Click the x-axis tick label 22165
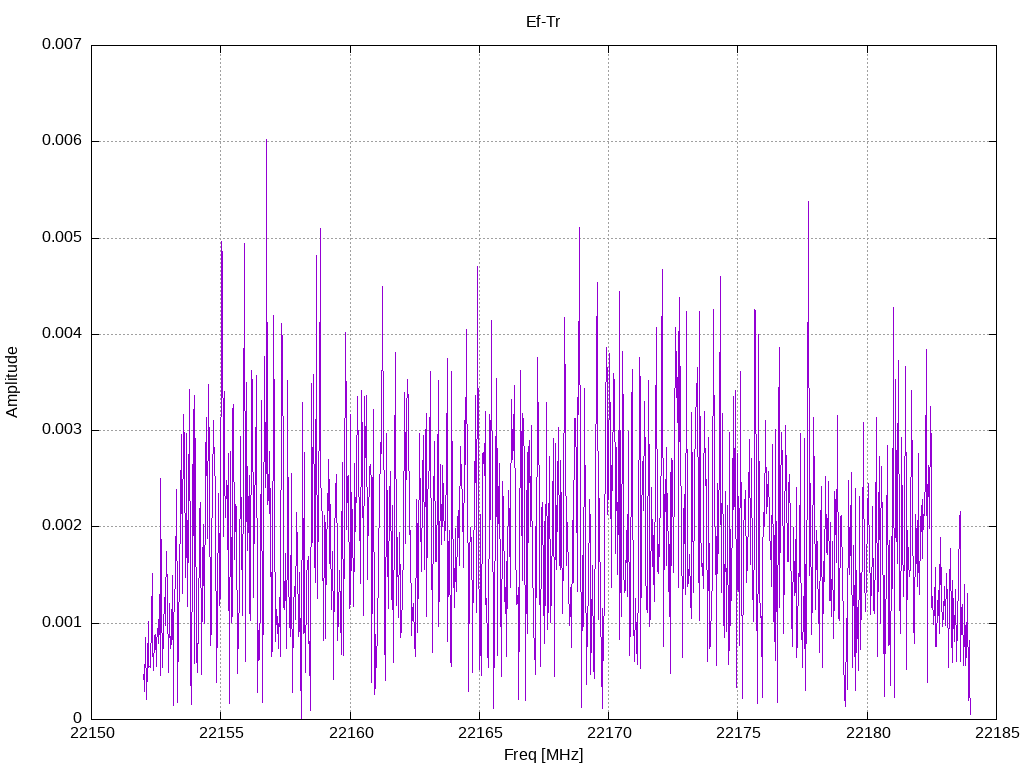 pyautogui.click(x=480, y=733)
